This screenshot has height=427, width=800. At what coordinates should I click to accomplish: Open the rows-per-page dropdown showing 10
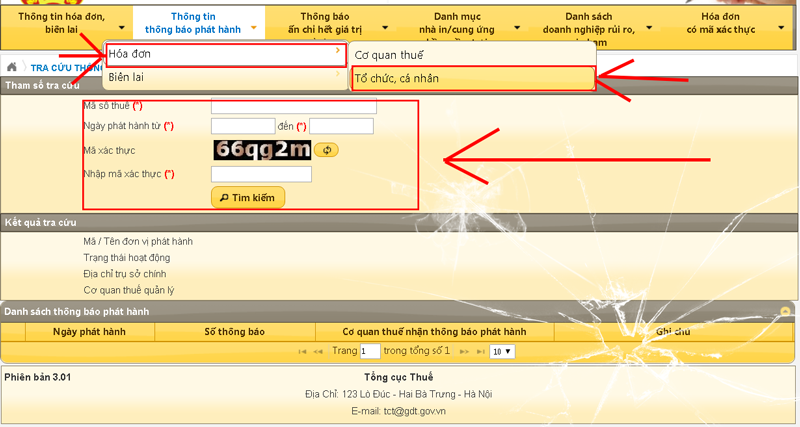pos(503,352)
